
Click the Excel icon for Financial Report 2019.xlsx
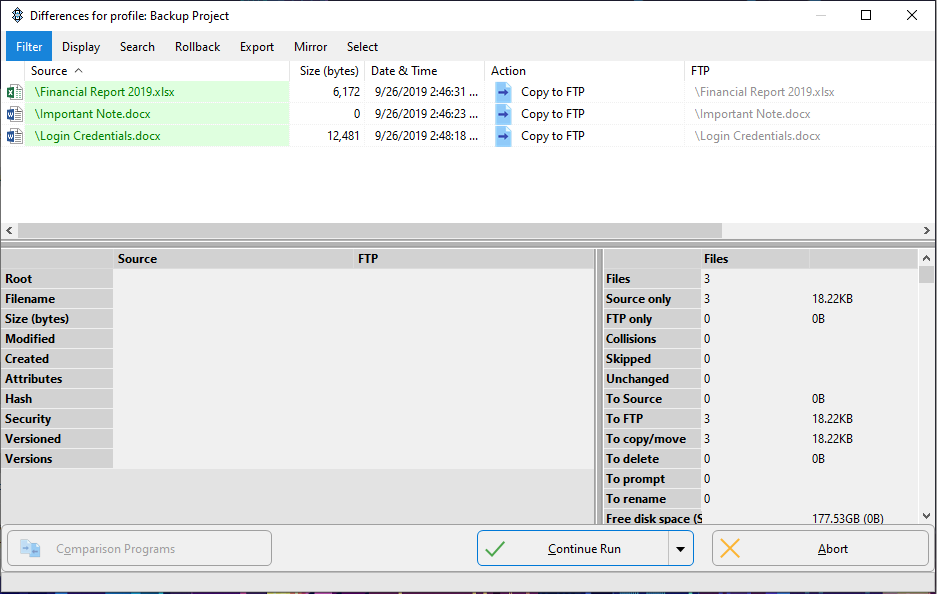point(14,92)
